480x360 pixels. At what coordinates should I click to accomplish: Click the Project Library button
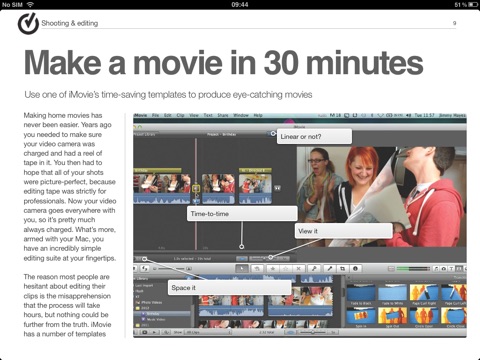click(144, 134)
